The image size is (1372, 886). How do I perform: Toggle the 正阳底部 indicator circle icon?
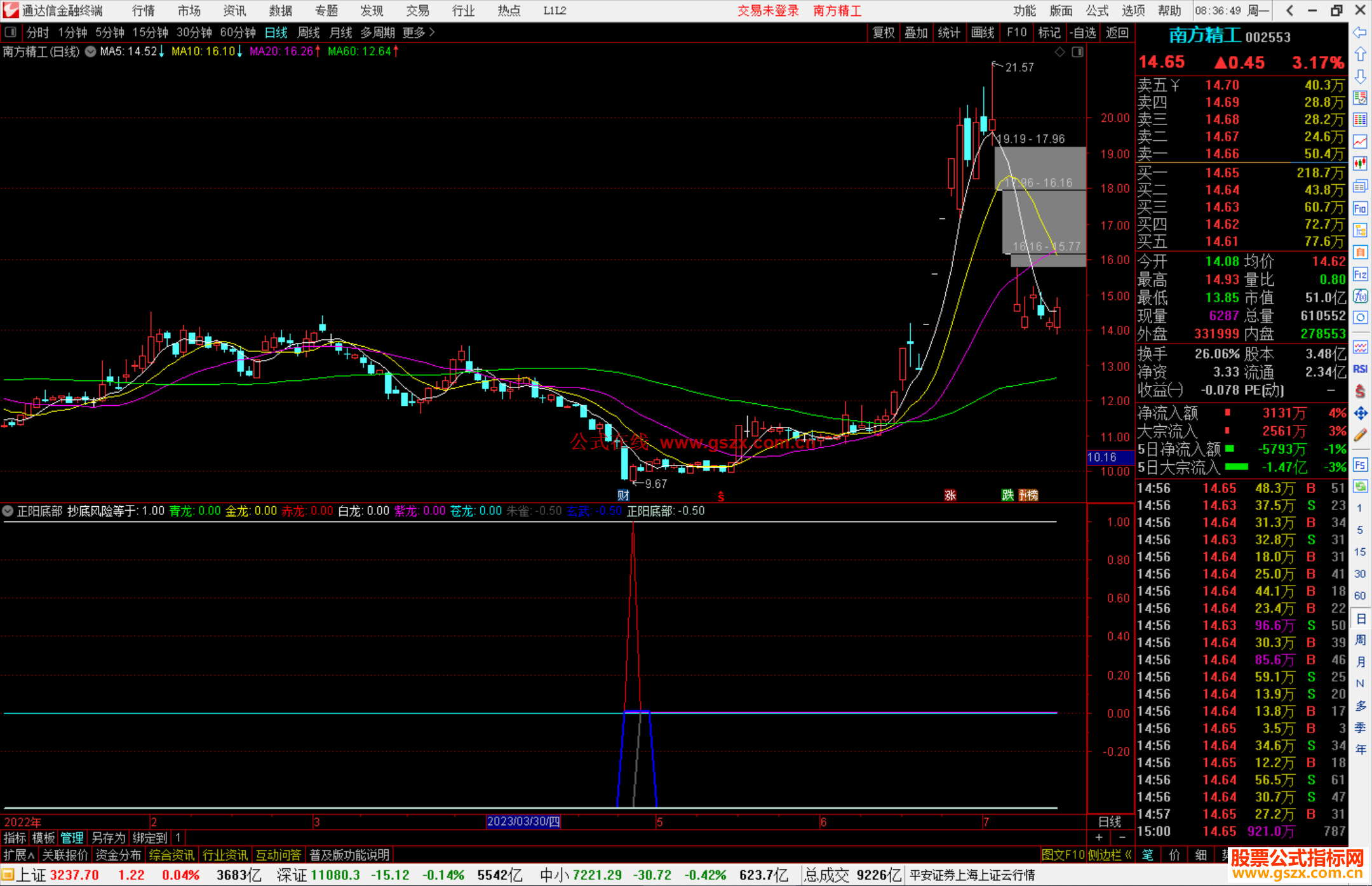pos(8,511)
